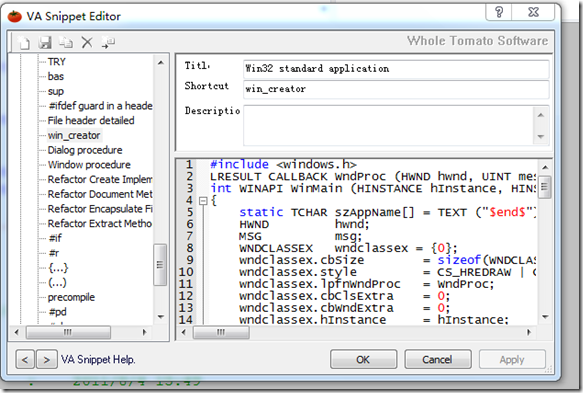This screenshot has width=583, height=393.
Task: Select the #ifdef guard in a header snippet
Action: 100,106
